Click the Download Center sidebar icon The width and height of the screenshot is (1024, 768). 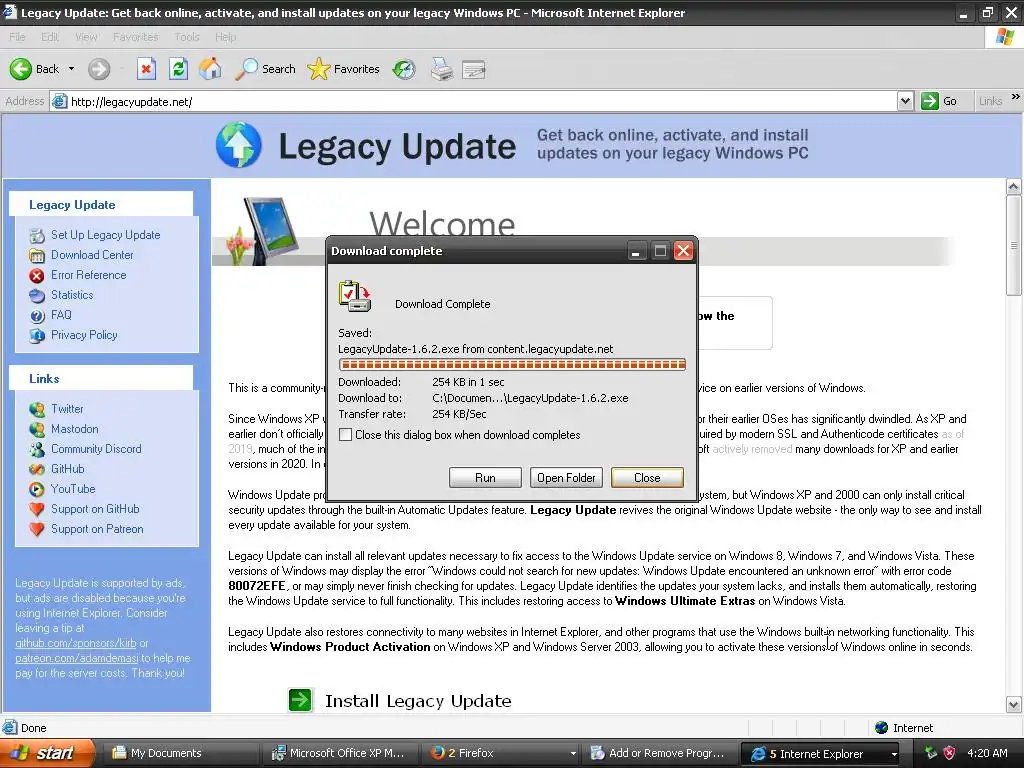(37, 255)
